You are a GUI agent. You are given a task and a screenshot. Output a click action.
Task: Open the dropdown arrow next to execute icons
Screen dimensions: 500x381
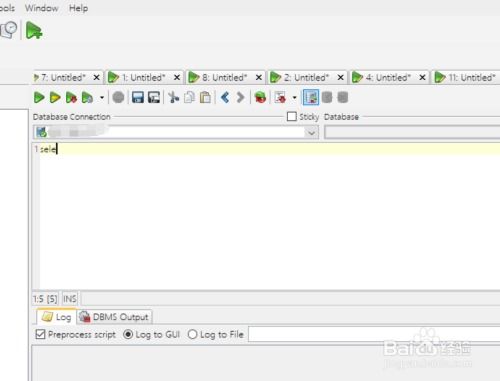tap(102, 98)
